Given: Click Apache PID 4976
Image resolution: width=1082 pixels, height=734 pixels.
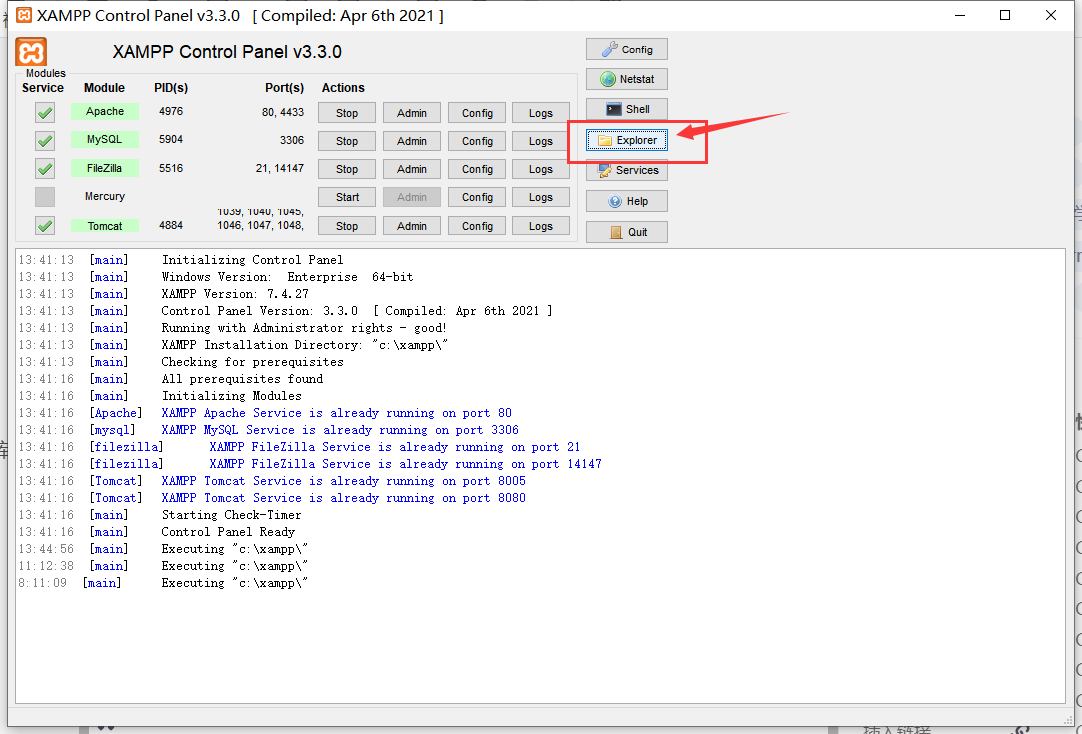Looking at the screenshot, I should pos(171,111).
